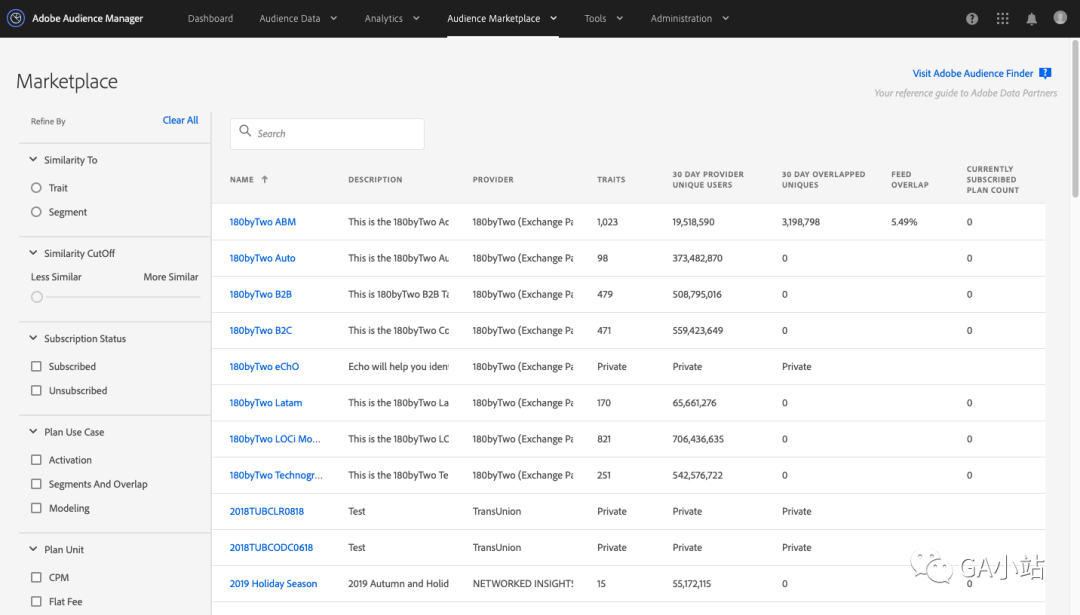Viewport: 1080px width, 615px height.
Task: Click the Clear All filters link
Action: [x=180, y=120]
